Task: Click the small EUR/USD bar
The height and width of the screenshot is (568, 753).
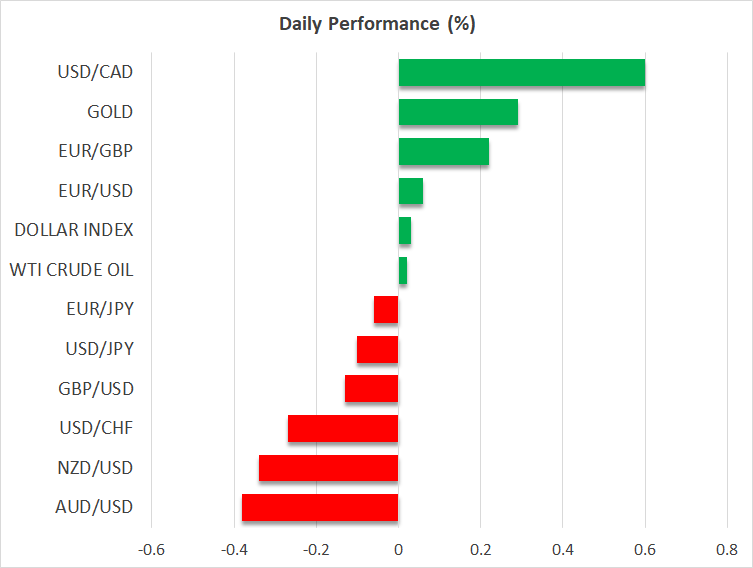Action: tap(411, 191)
